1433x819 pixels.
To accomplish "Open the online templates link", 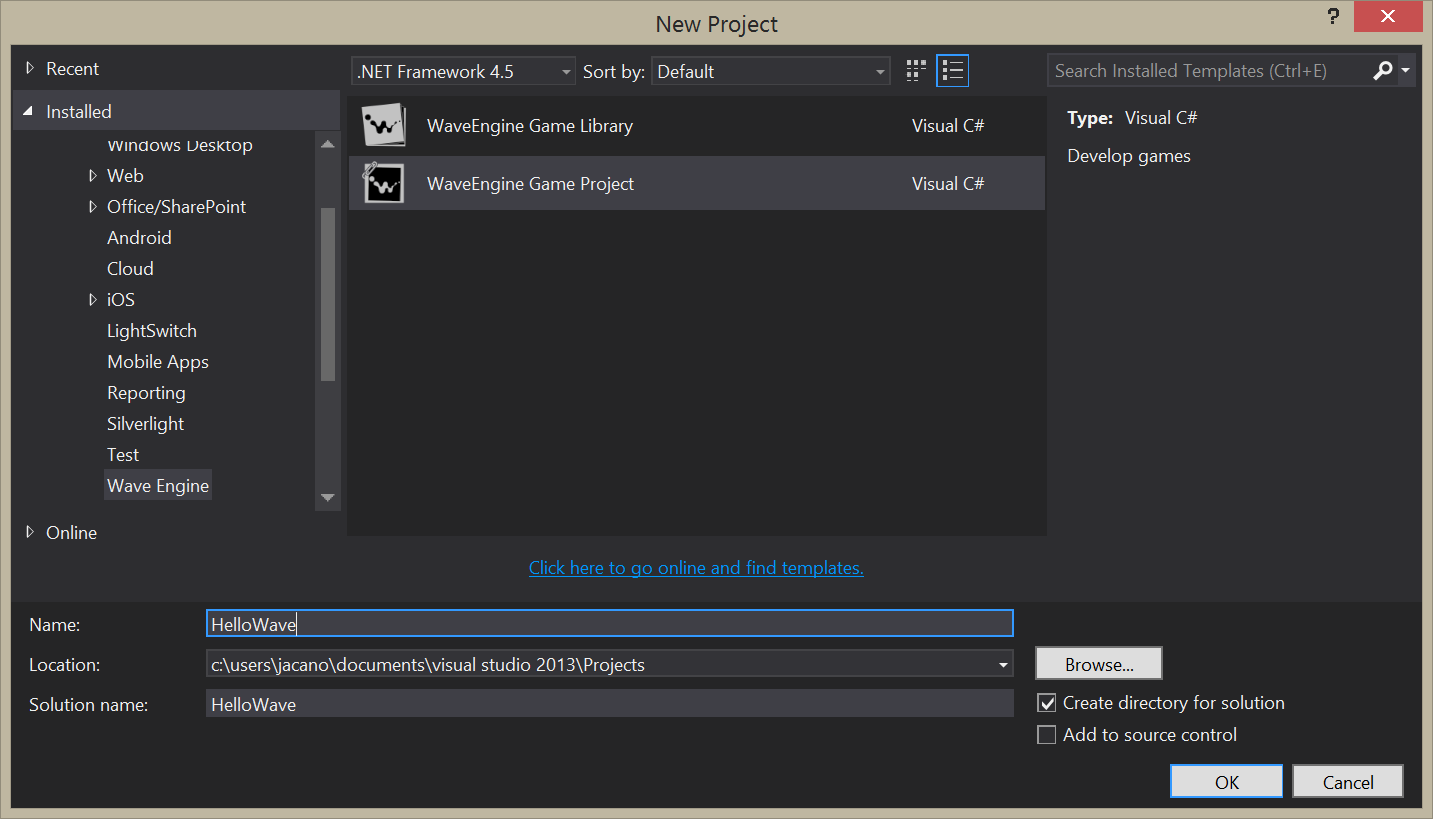I will [x=696, y=568].
